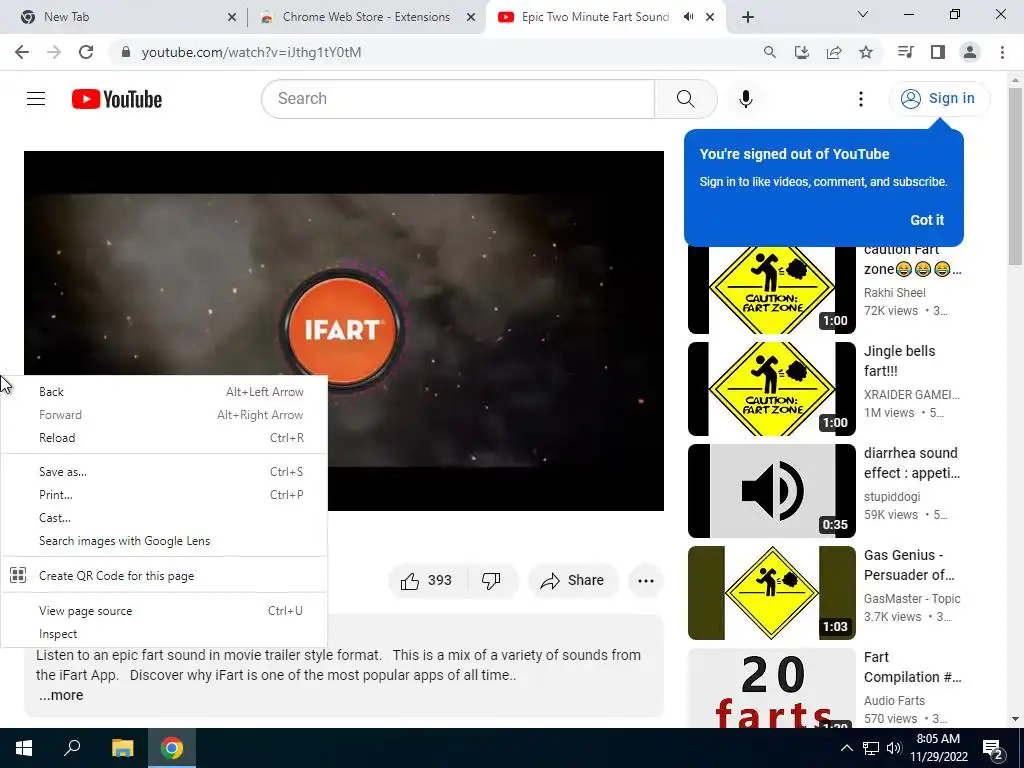1024x768 pixels.
Task: Open Windows Start menu
Action: pos(24,748)
